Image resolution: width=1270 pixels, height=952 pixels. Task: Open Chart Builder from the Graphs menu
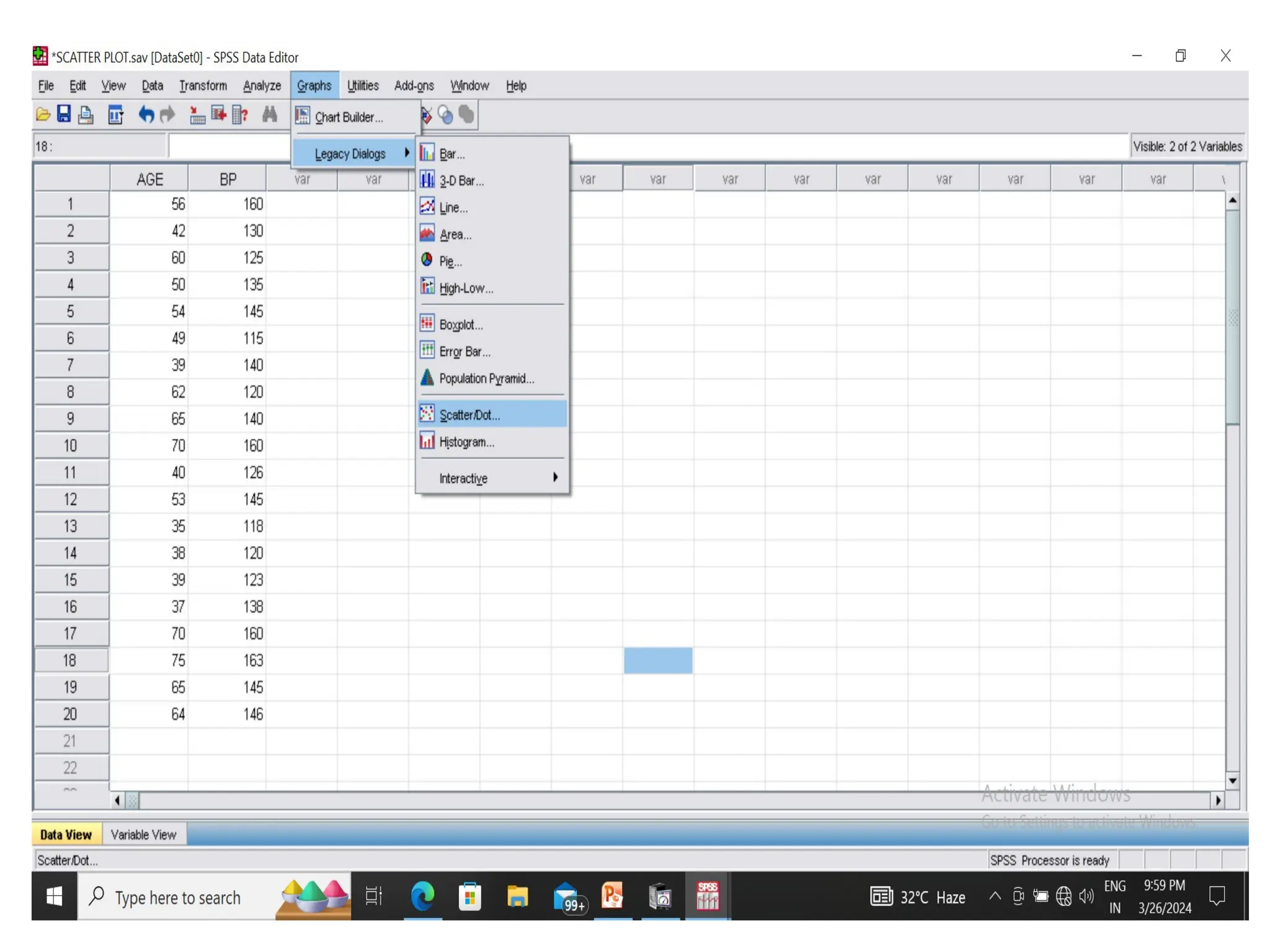pos(349,117)
